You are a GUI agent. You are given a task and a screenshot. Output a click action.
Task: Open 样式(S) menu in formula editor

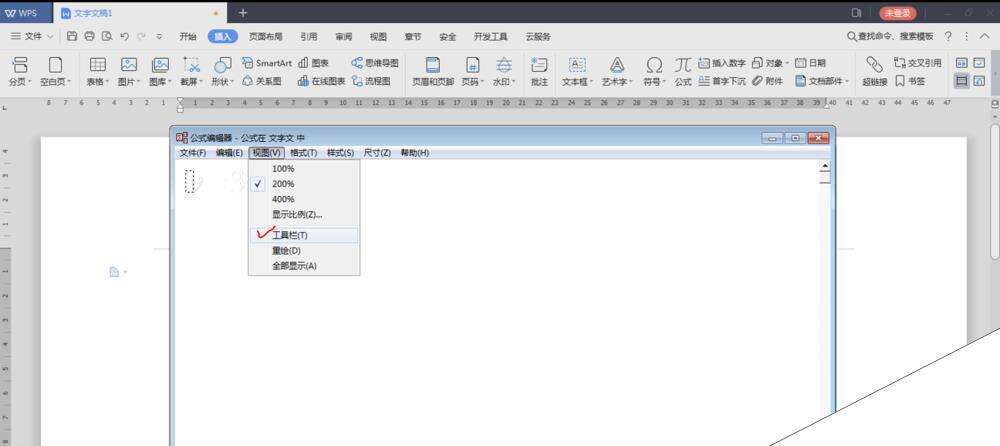coord(340,153)
